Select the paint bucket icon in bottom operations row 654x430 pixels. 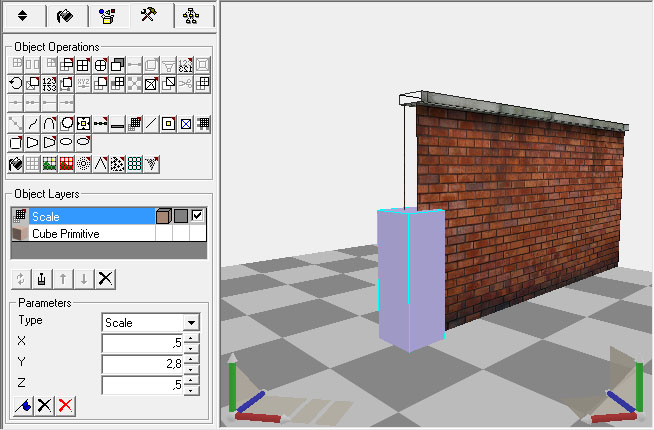pyautogui.click(x=15, y=163)
